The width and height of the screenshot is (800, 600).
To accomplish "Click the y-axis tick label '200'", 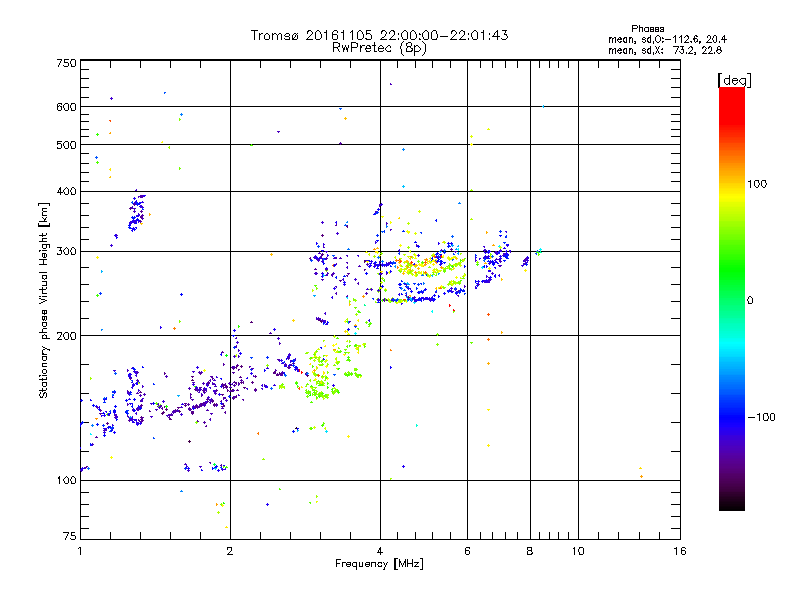I will tap(66, 336).
